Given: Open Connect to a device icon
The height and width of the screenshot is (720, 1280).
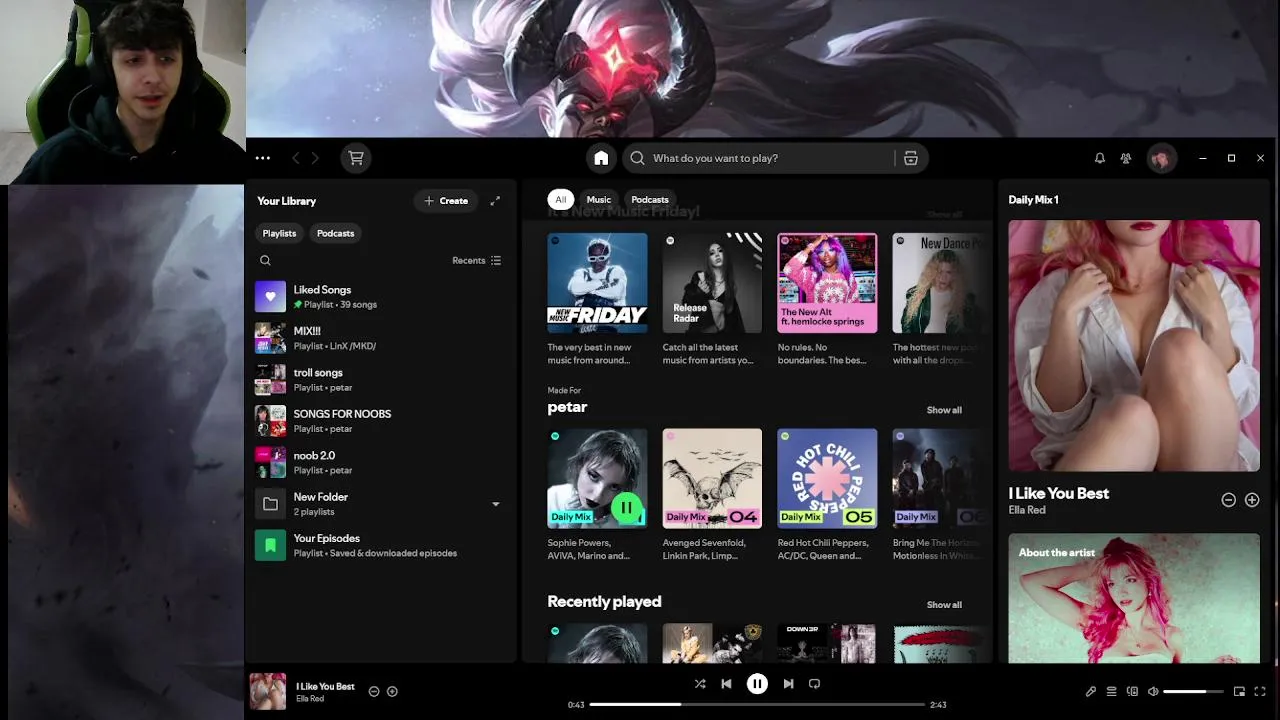Looking at the screenshot, I should pos(1132,691).
